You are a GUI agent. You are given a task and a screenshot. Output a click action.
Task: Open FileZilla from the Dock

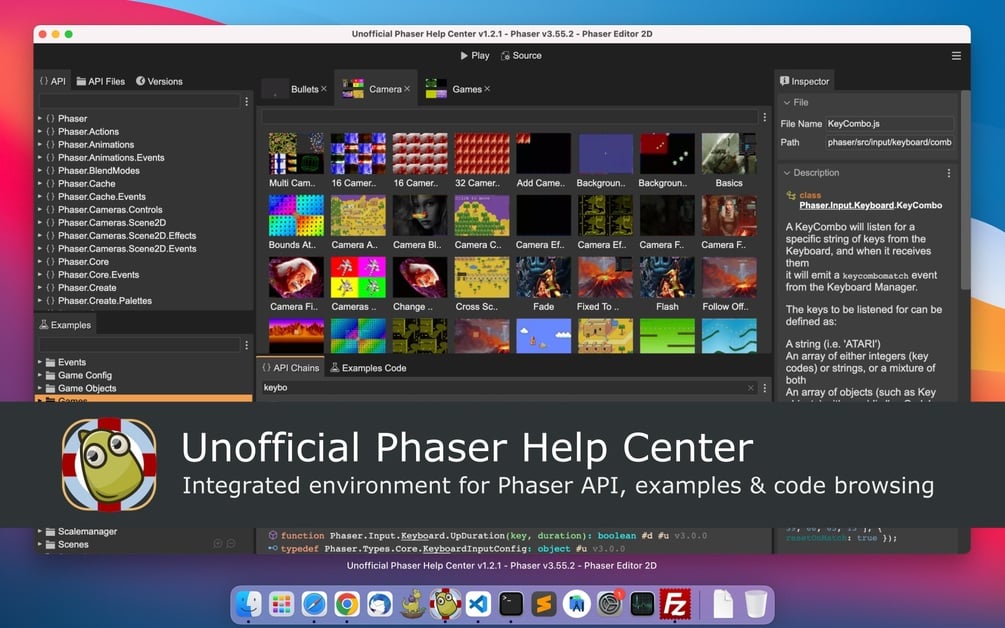[675, 604]
